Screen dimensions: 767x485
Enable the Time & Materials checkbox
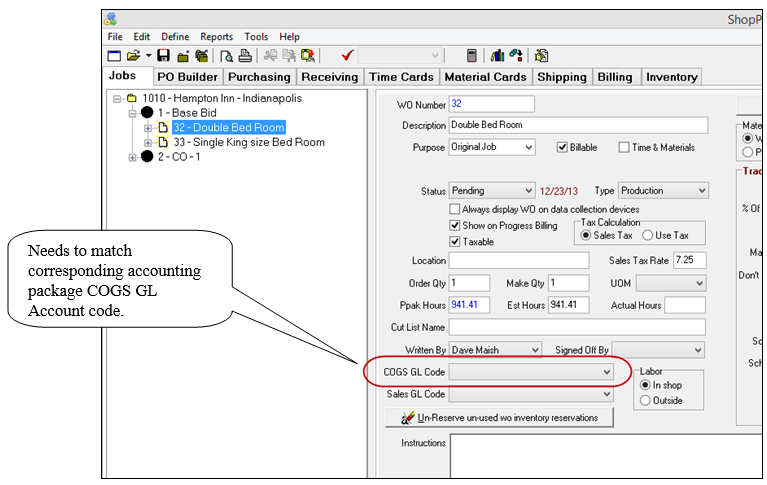[623, 148]
